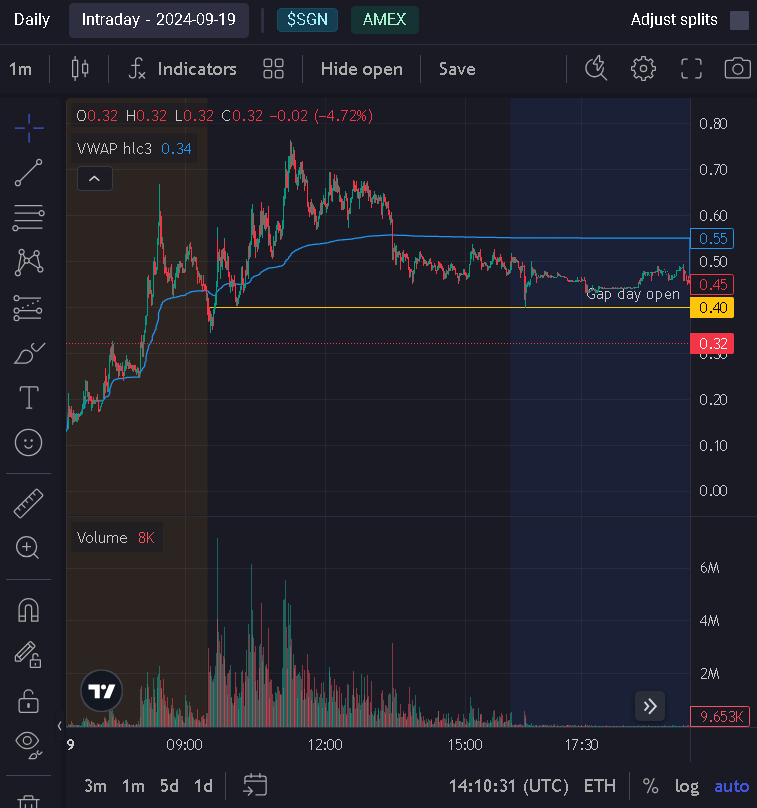Select the brush drawing tool
757x808 pixels.
pos(29,353)
